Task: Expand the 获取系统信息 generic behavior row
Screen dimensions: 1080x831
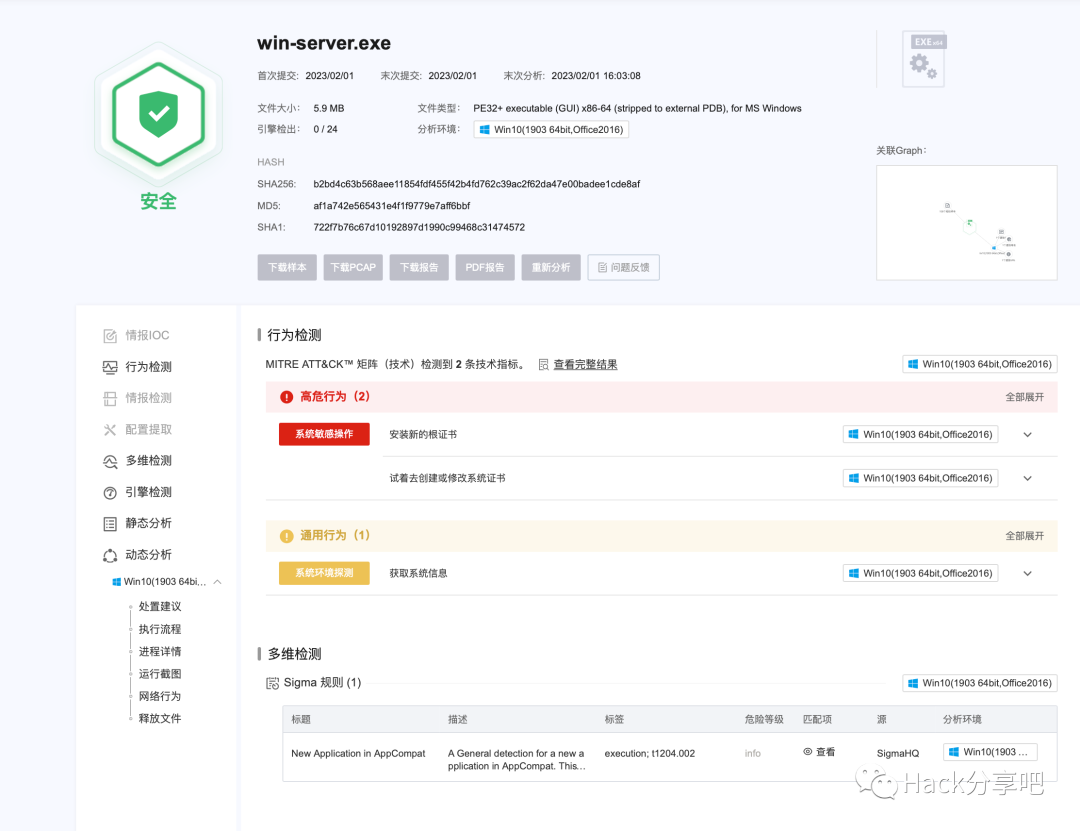Action: 1027,573
